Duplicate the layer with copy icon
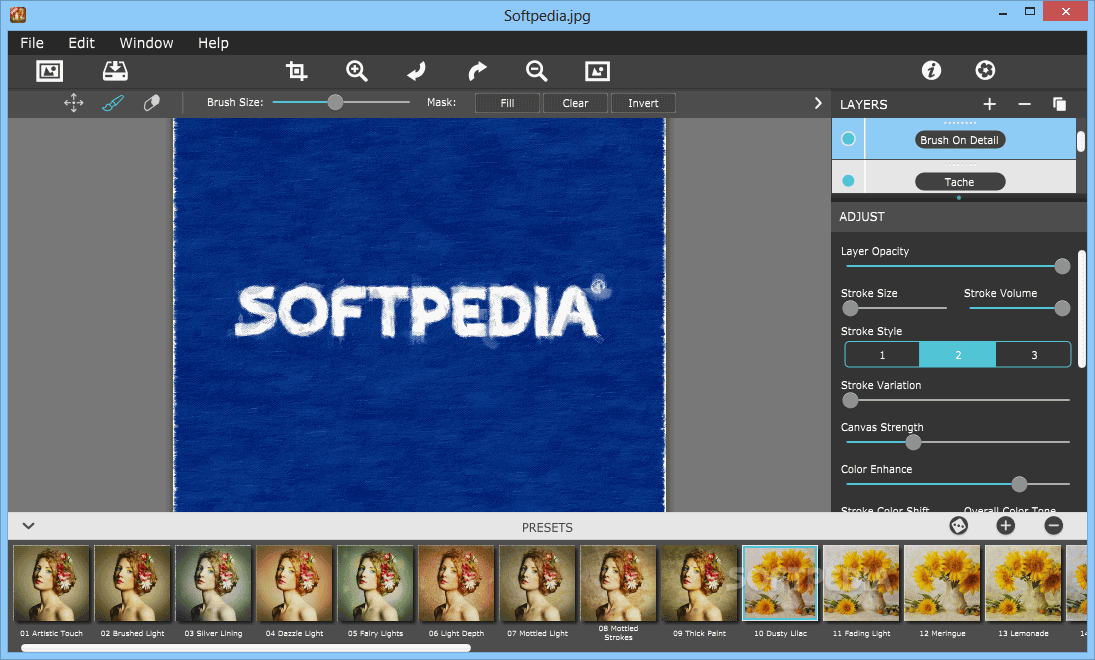 (1059, 104)
